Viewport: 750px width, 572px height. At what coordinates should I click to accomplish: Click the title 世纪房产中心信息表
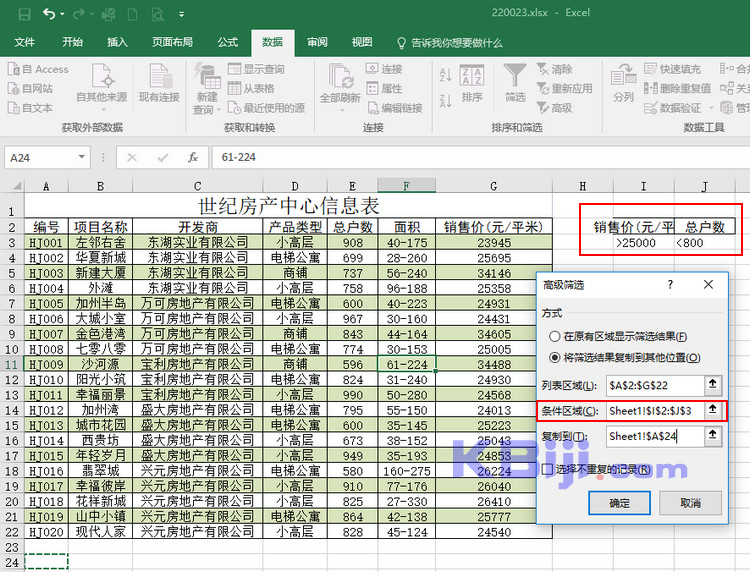click(288, 206)
